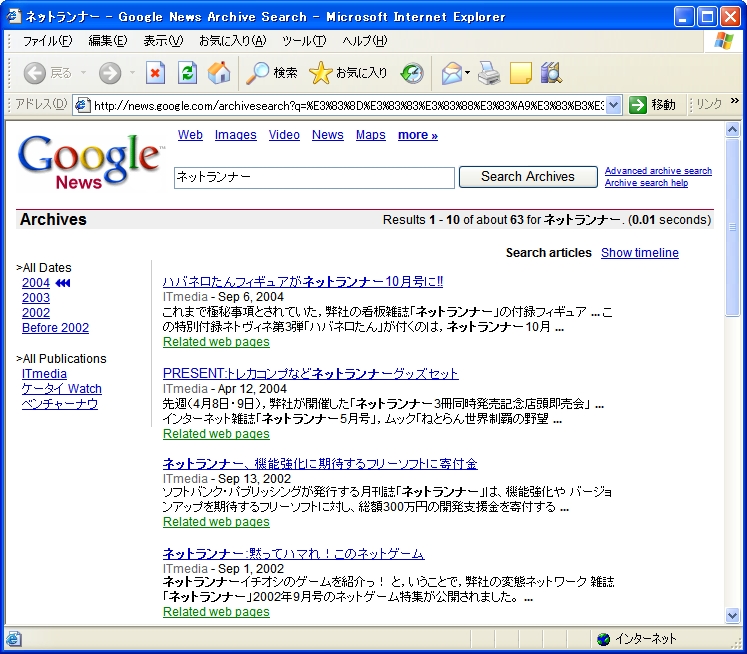Open the お気に入り(A) menu
Screen dimensions: 747x654
tap(232, 41)
